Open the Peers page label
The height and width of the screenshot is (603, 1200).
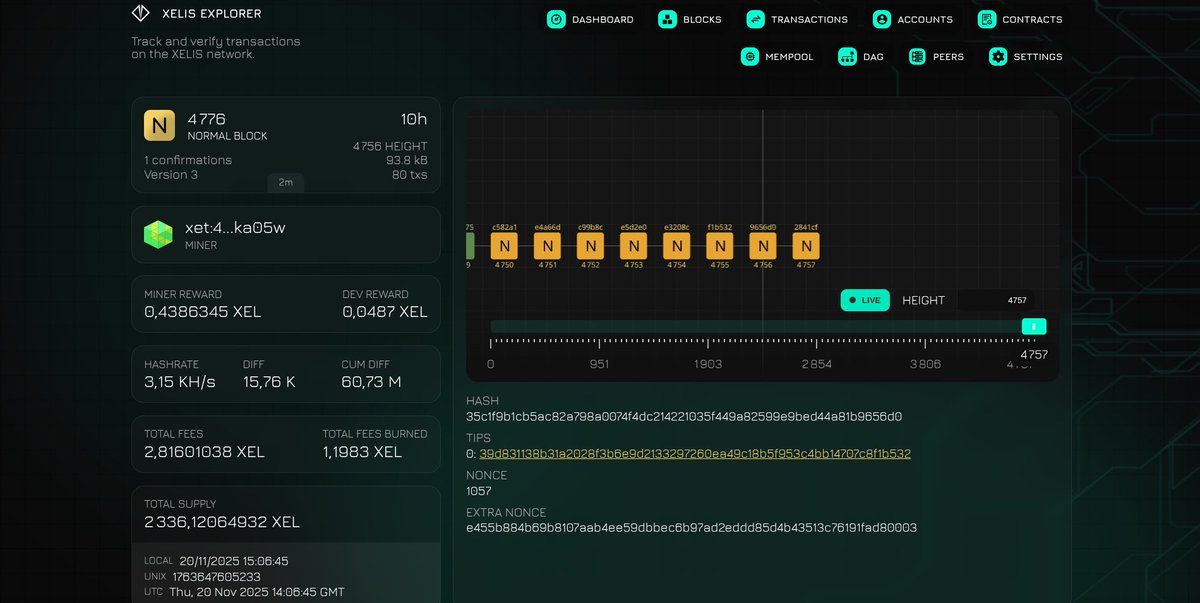point(948,57)
